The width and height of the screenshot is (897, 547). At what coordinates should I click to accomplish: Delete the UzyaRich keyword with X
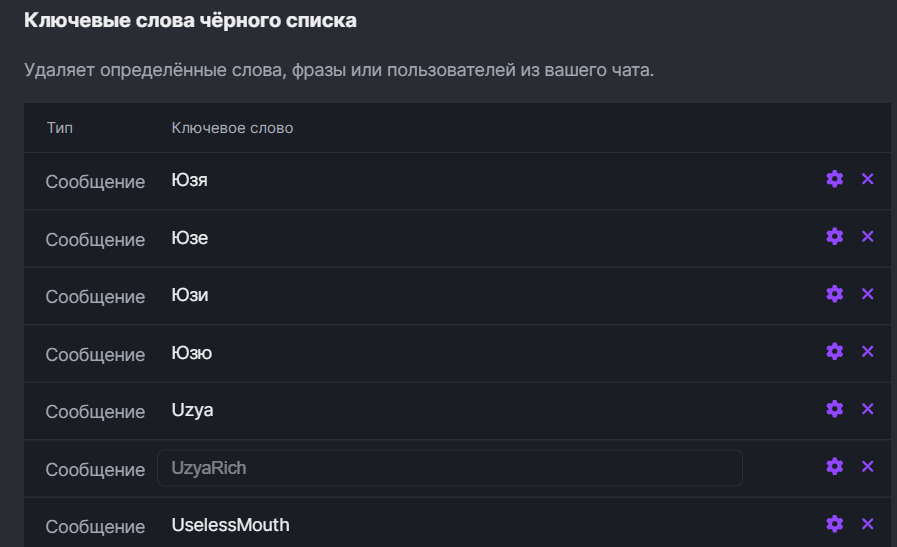coord(868,467)
